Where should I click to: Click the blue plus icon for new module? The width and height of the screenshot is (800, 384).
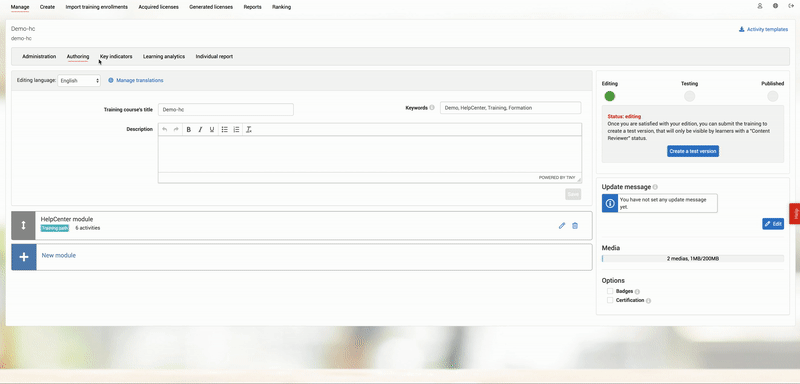(23, 257)
